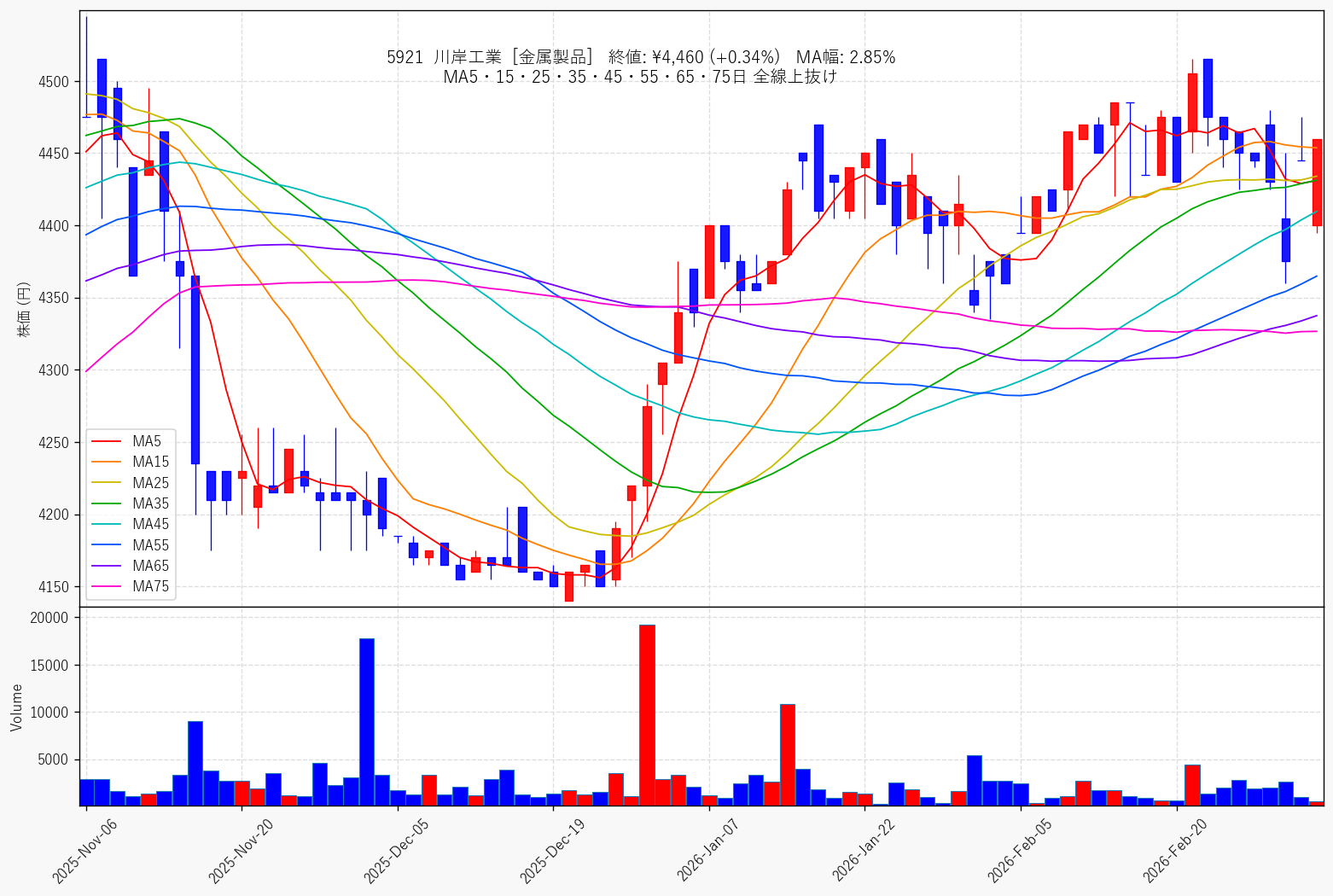Click the MA65 legend entry

tap(131, 566)
